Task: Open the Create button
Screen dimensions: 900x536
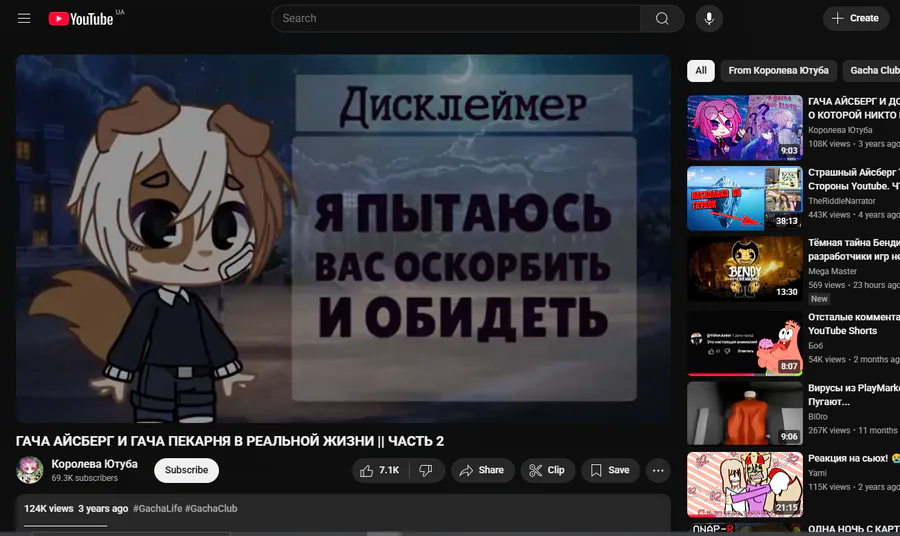Action: click(855, 18)
